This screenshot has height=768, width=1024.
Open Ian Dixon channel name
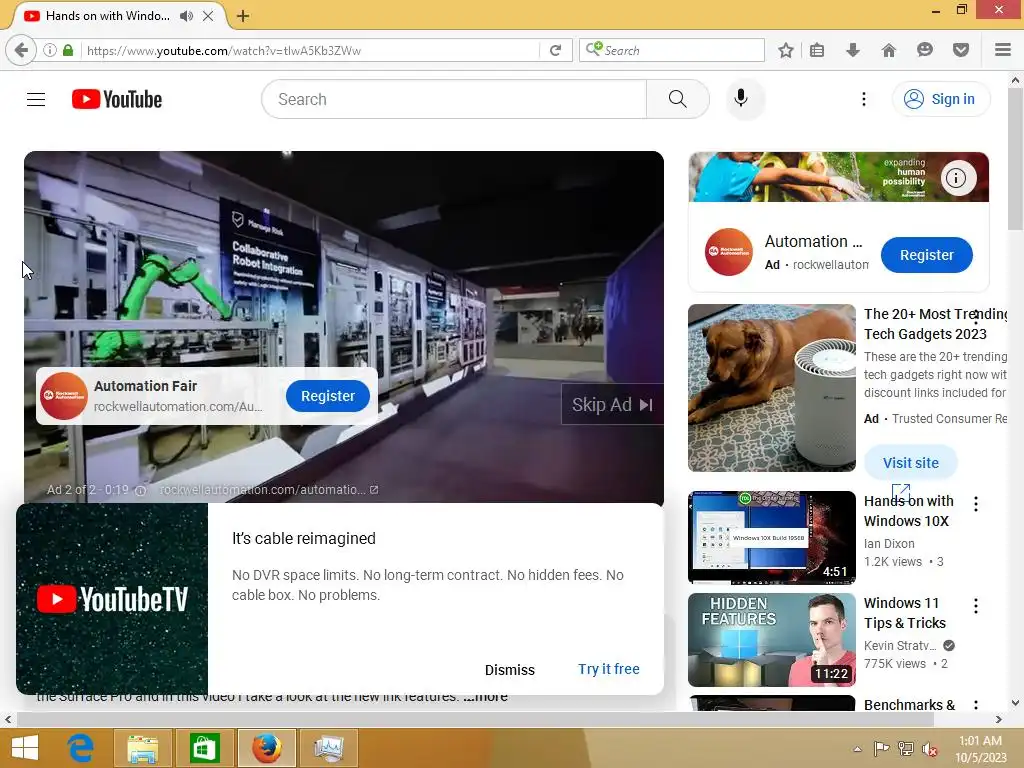click(889, 544)
